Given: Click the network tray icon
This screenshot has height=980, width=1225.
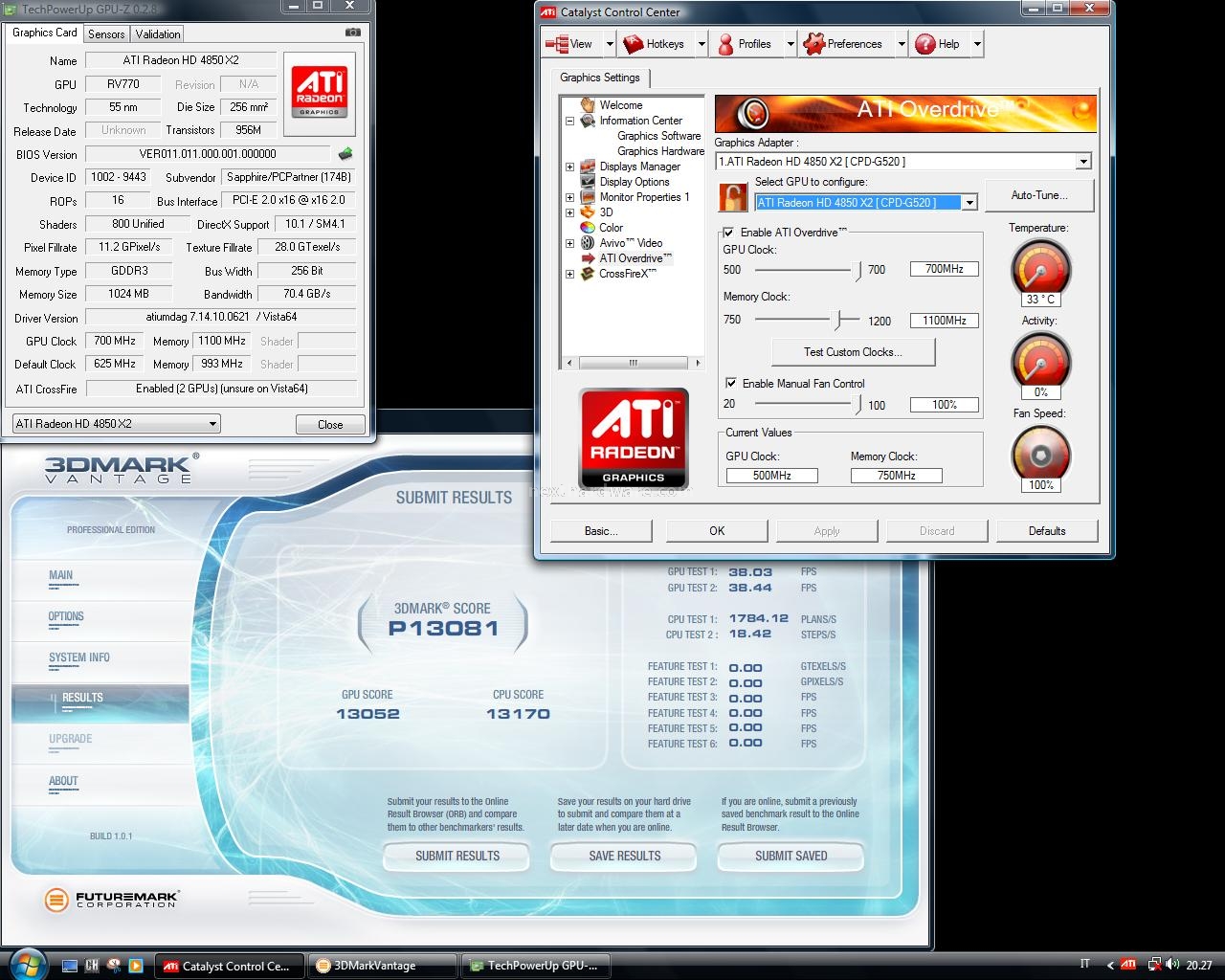Looking at the screenshot, I should pos(1153,965).
